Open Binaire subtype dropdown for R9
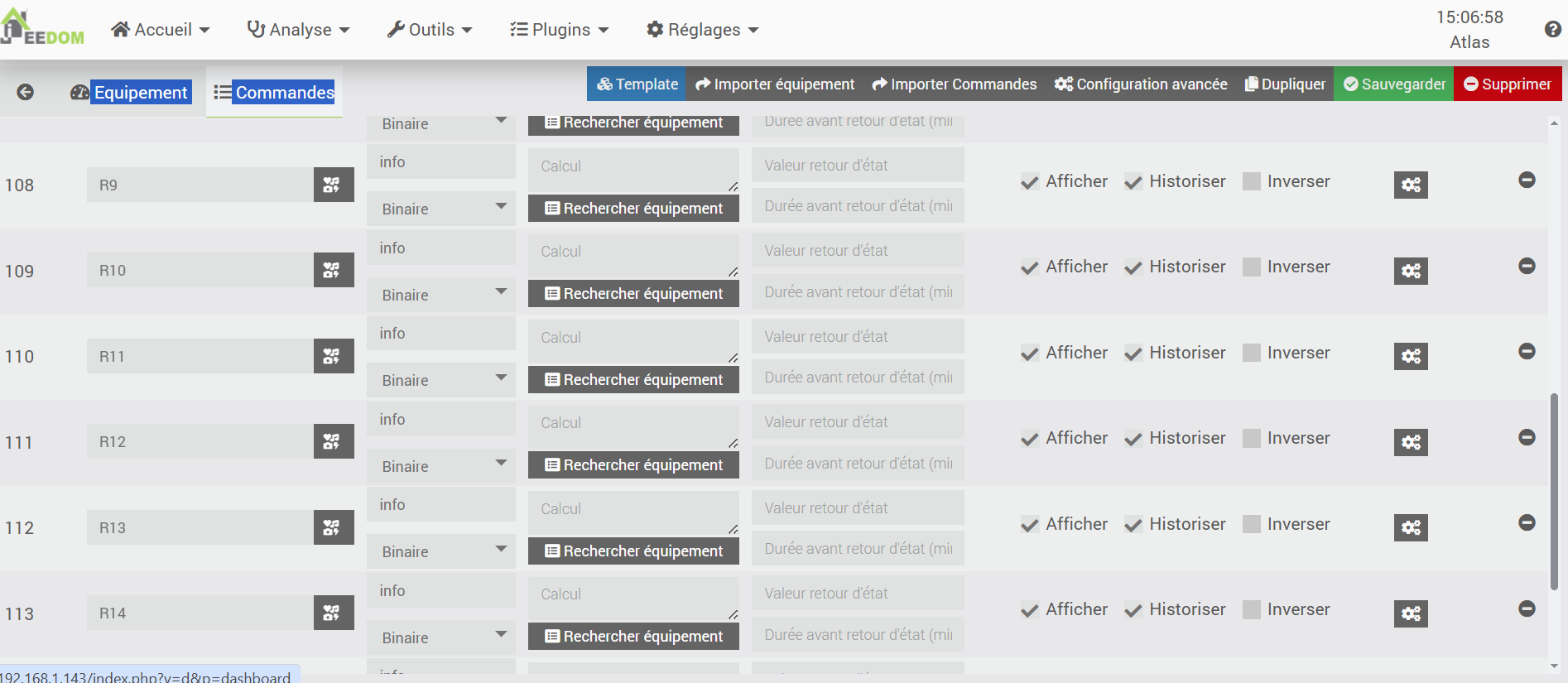The width and height of the screenshot is (1568, 683). click(441, 209)
